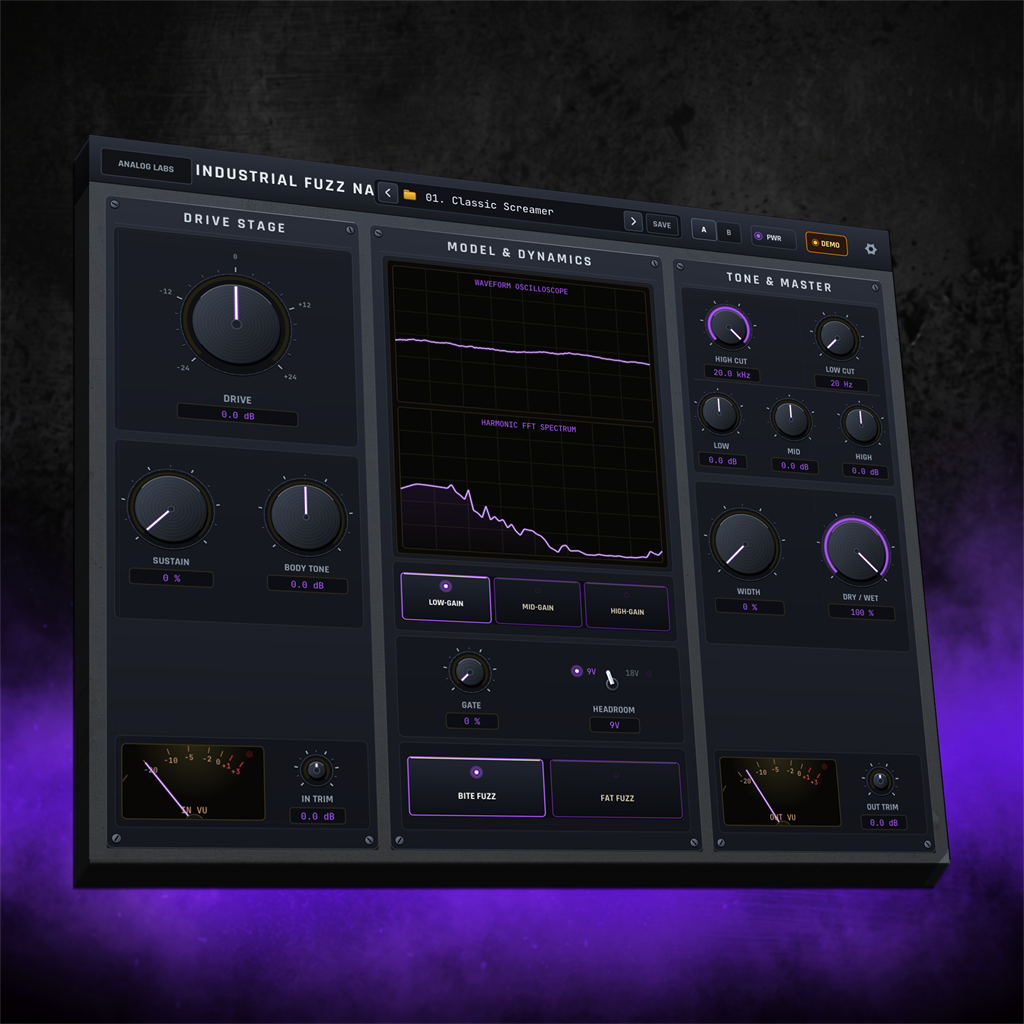Go to the previous preset arrow
This screenshot has width=1024, height=1024.
point(388,193)
